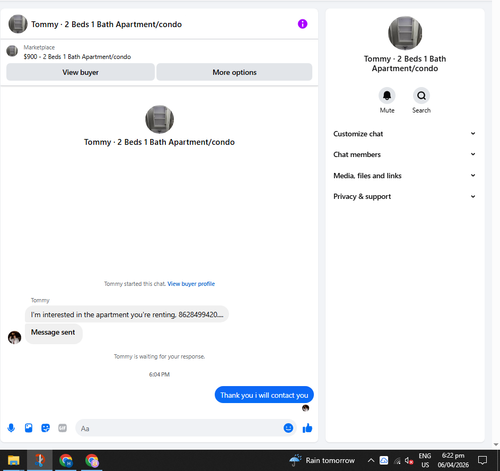Expand Chat members section
Screen dimensions: 500x471
coord(405,154)
